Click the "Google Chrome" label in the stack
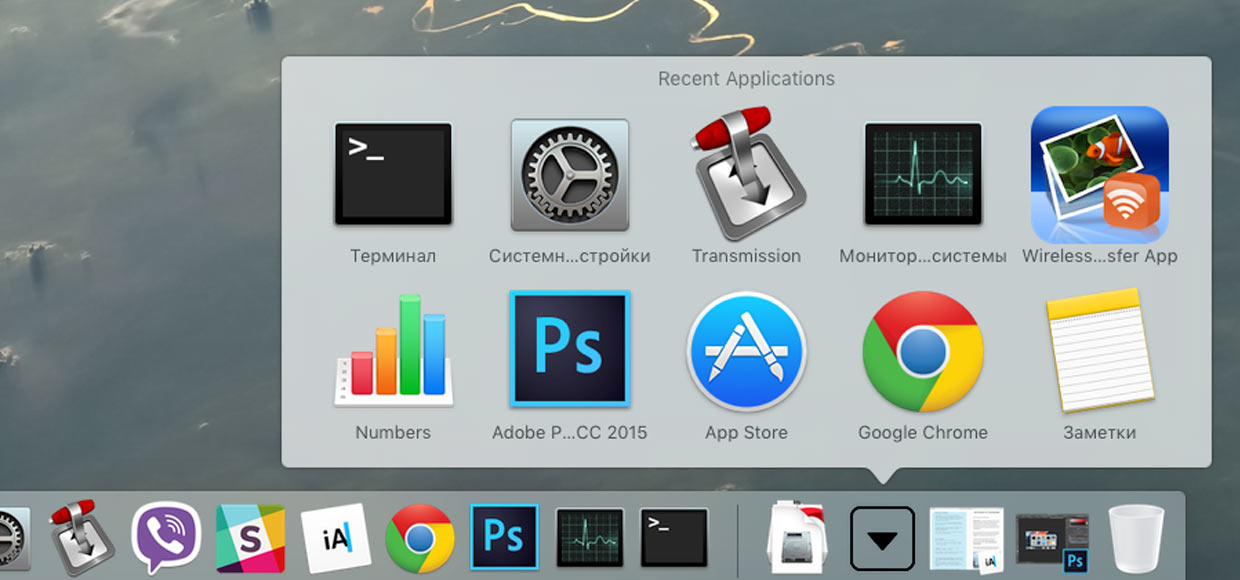This screenshot has width=1240, height=580. [923, 433]
